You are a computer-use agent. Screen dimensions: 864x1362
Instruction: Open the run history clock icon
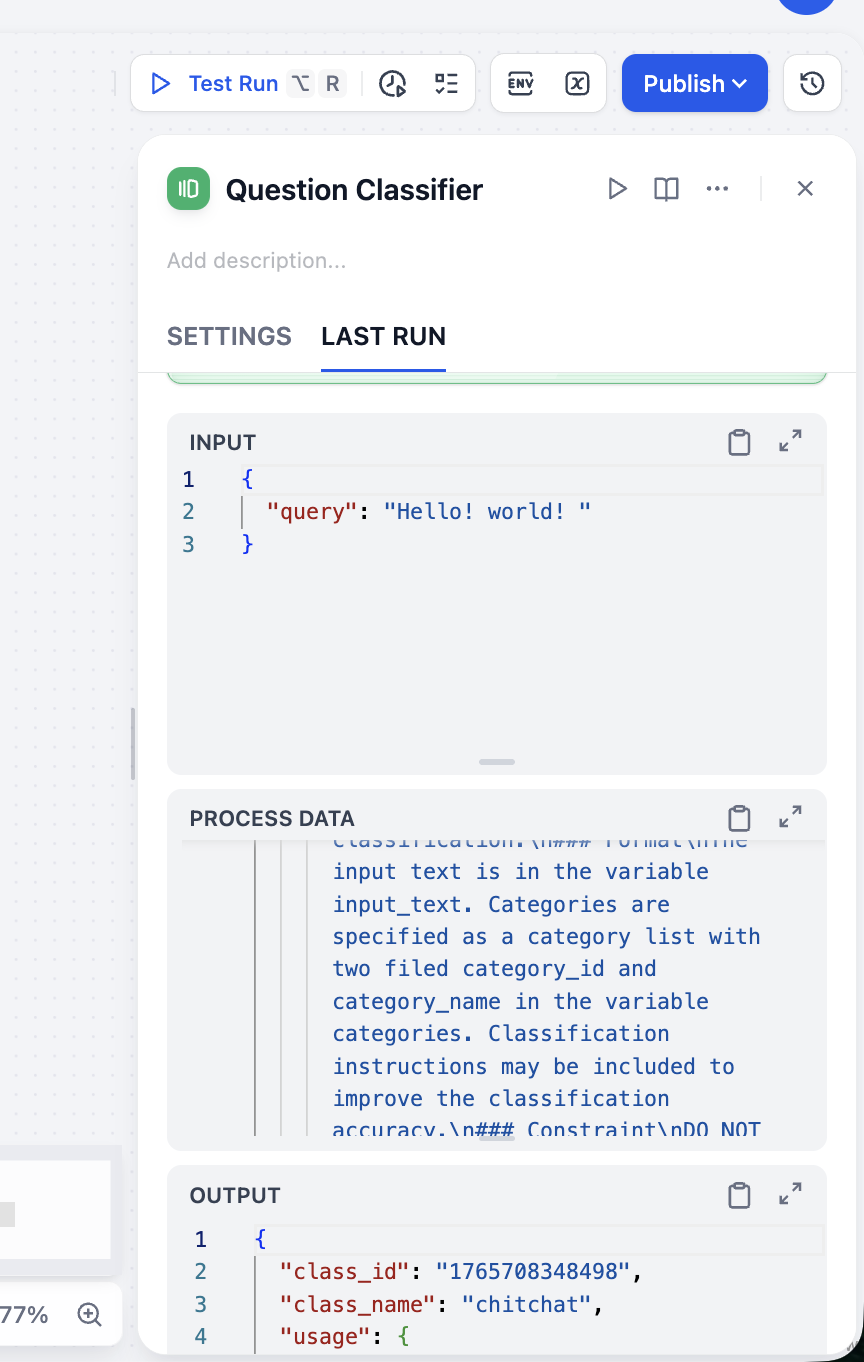click(x=393, y=83)
